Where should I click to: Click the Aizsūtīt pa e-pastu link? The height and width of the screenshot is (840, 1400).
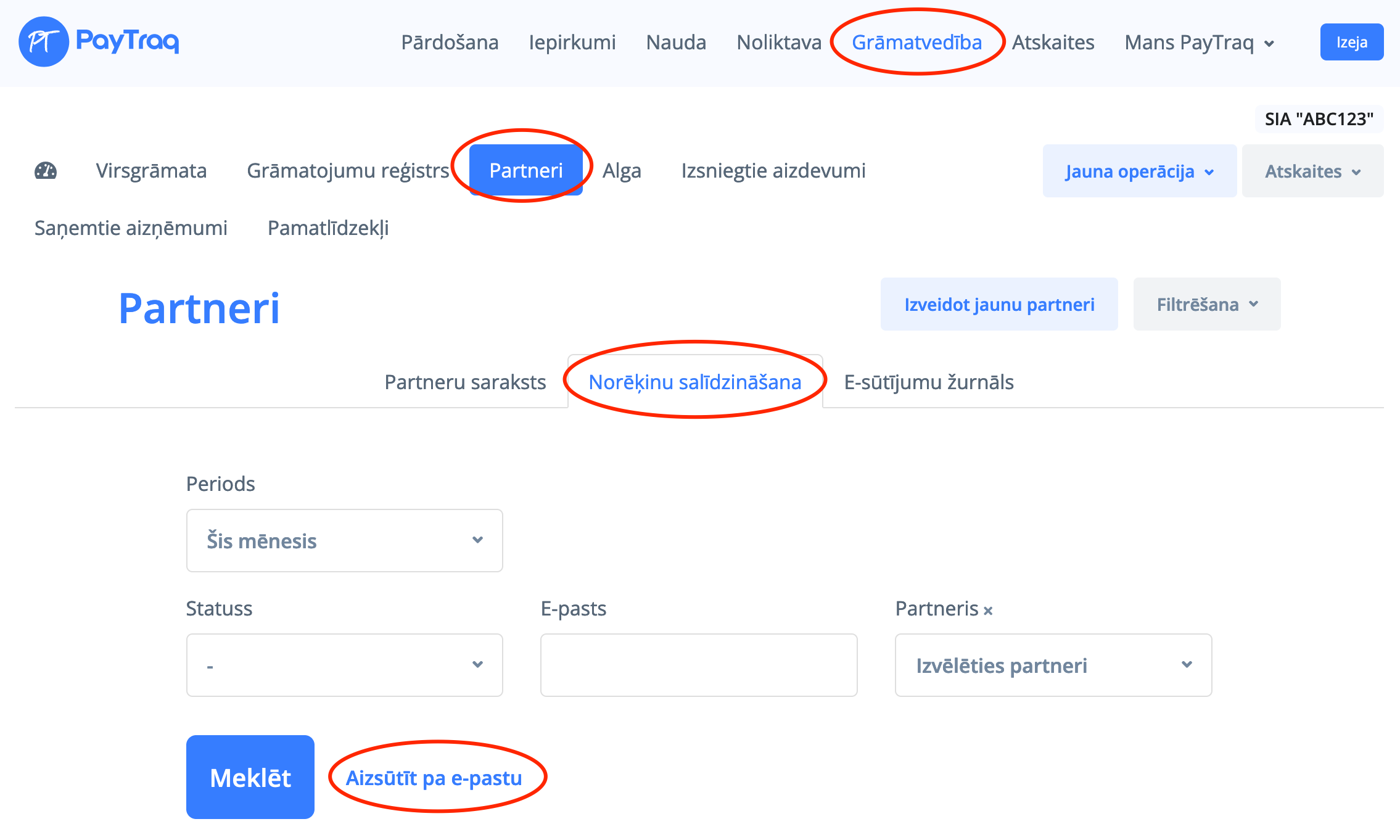pos(434,778)
